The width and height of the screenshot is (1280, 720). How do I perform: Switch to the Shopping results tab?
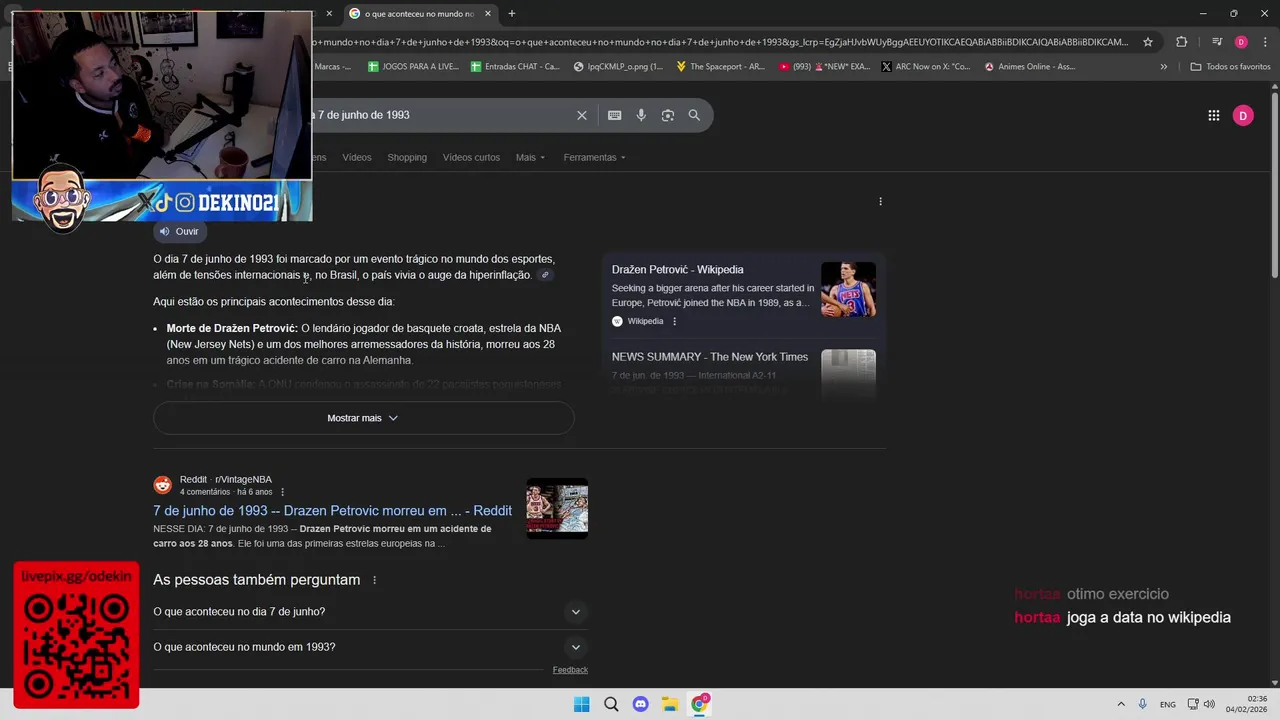(x=407, y=157)
